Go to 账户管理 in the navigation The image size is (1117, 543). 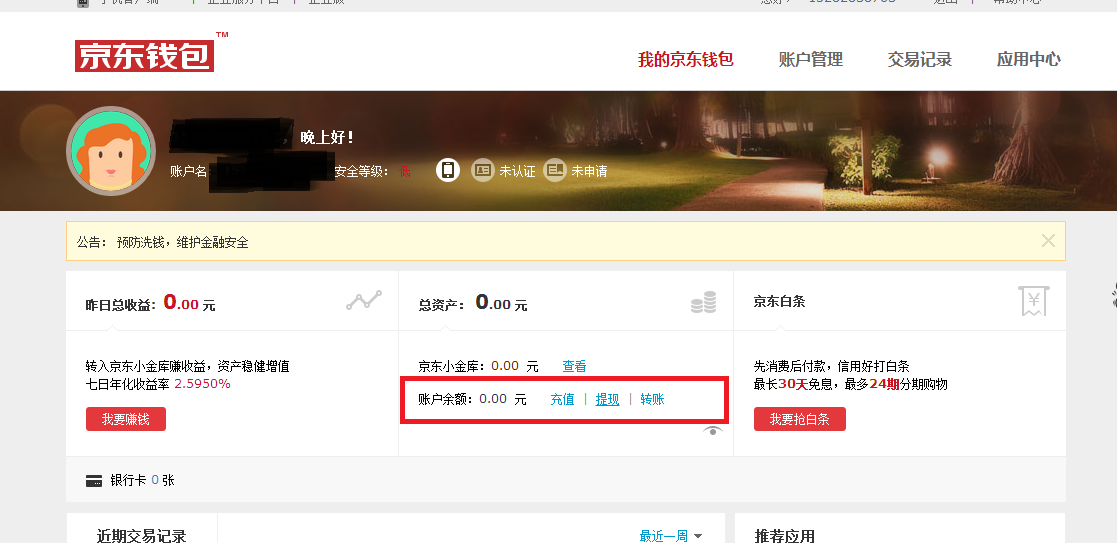coord(811,60)
